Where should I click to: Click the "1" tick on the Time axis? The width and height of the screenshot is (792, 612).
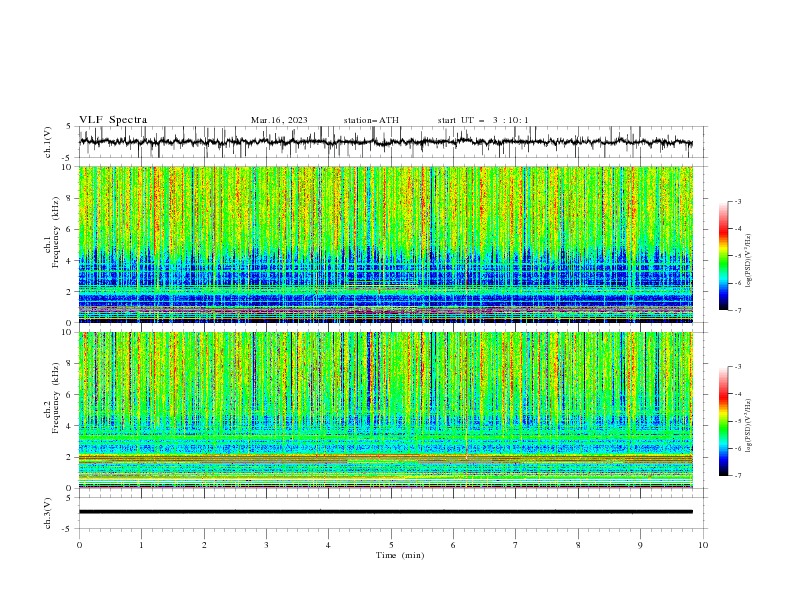(141, 545)
